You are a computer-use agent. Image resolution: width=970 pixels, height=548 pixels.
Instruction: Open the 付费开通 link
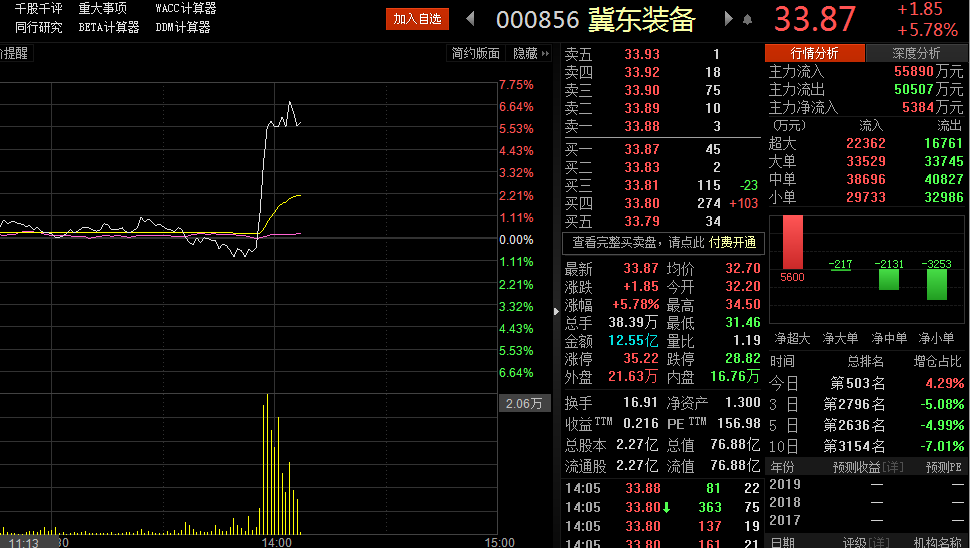(x=733, y=243)
